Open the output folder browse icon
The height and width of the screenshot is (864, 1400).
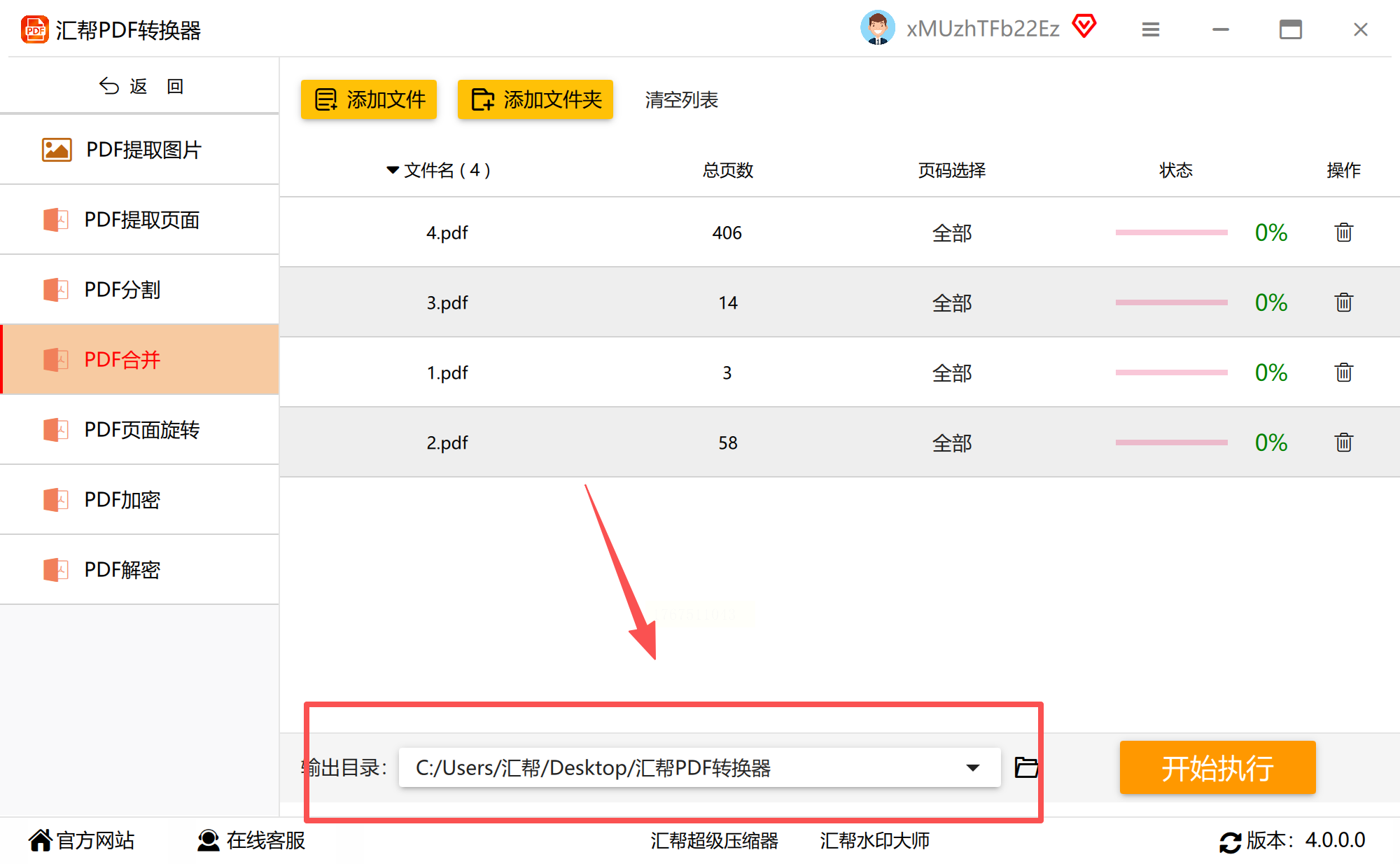click(1026, 767)
